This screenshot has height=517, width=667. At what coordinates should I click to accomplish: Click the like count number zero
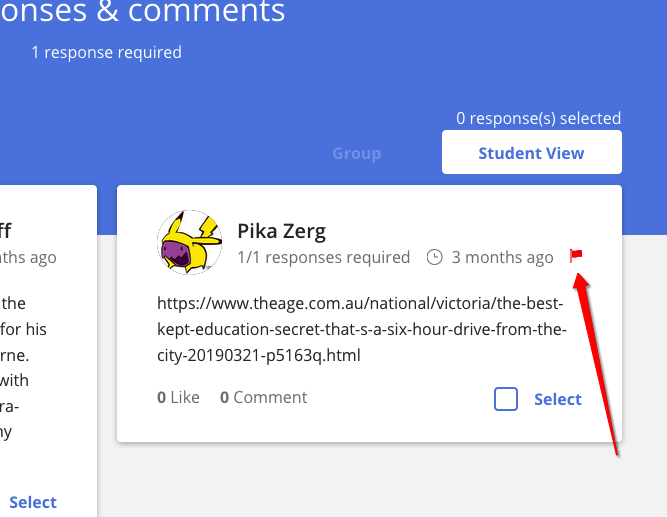coord(161,397)
